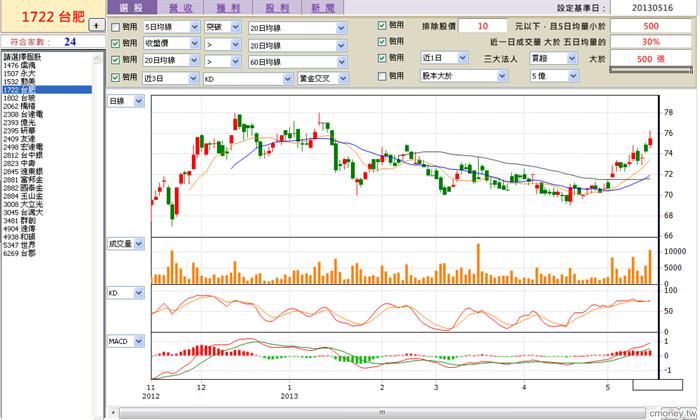Image resolution: width=700 pixels, height=420 pixels.
Task: Open the KD indicator panel dropdown arrow
Action: click(139, 293)
